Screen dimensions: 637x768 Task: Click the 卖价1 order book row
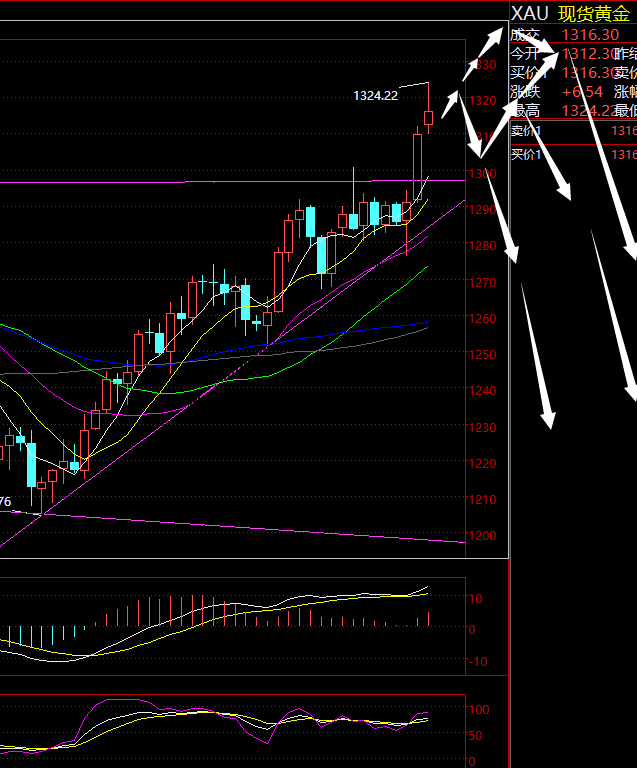pos(573,131)
